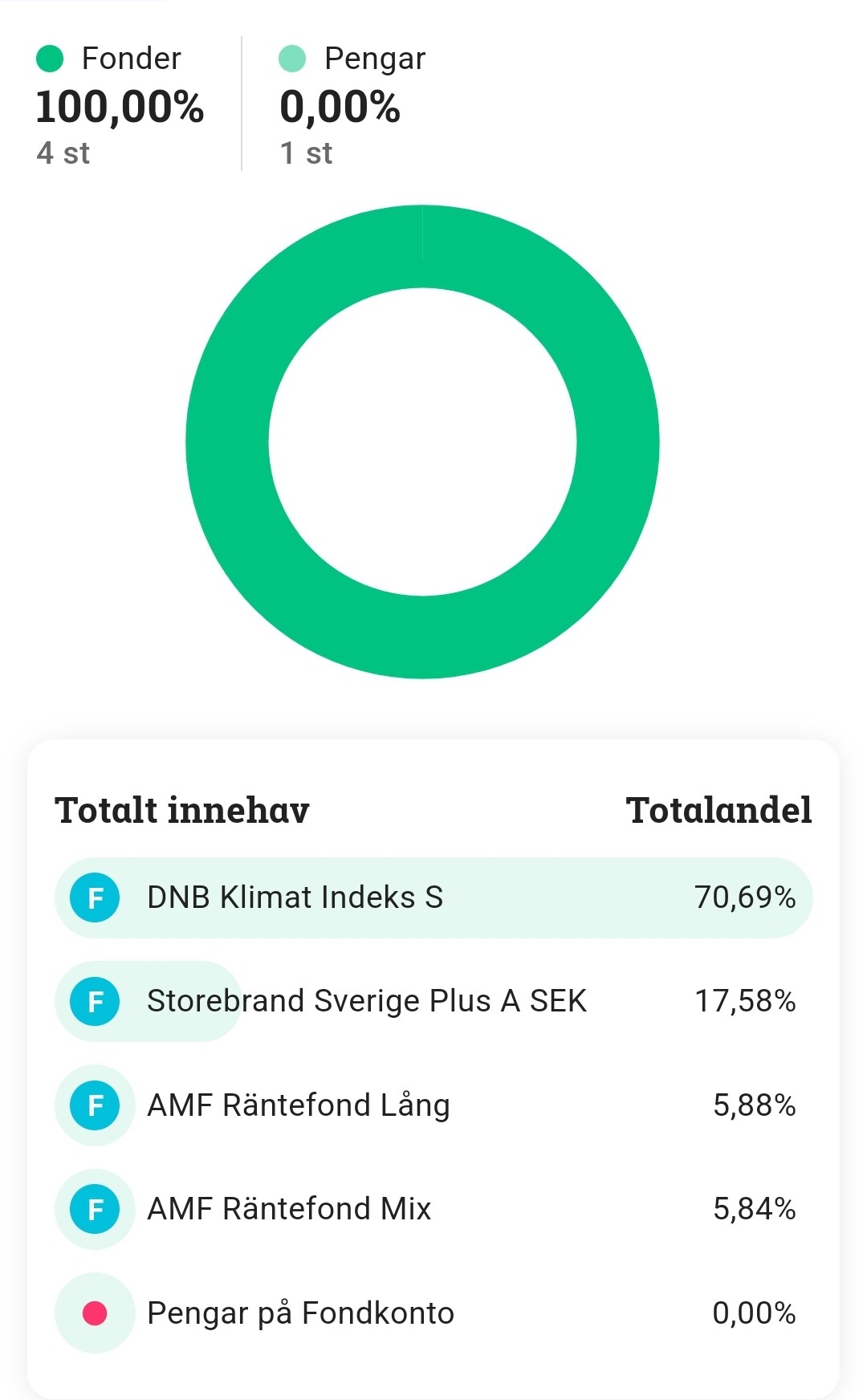The image size is (867, 1400).
Task: Open Storebrand Sverige Plus A SEK holding
Action: click(x=367, y=1001)
